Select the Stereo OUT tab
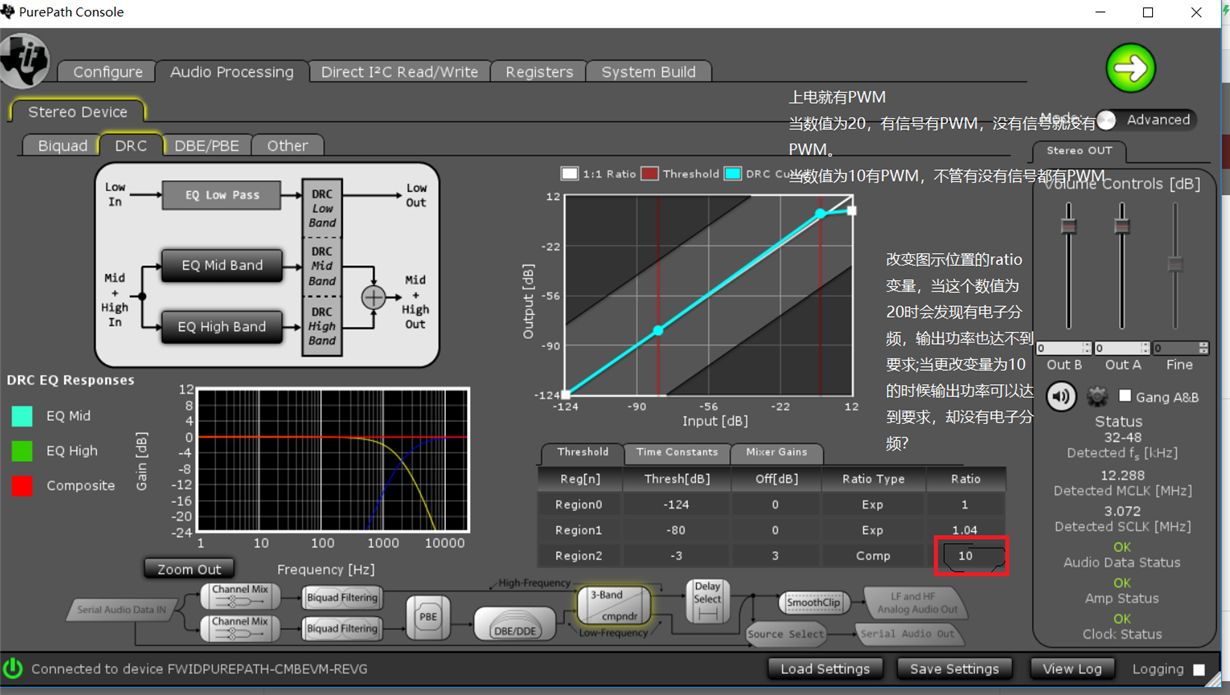1230x695 pixels. tap(1079, 151)
